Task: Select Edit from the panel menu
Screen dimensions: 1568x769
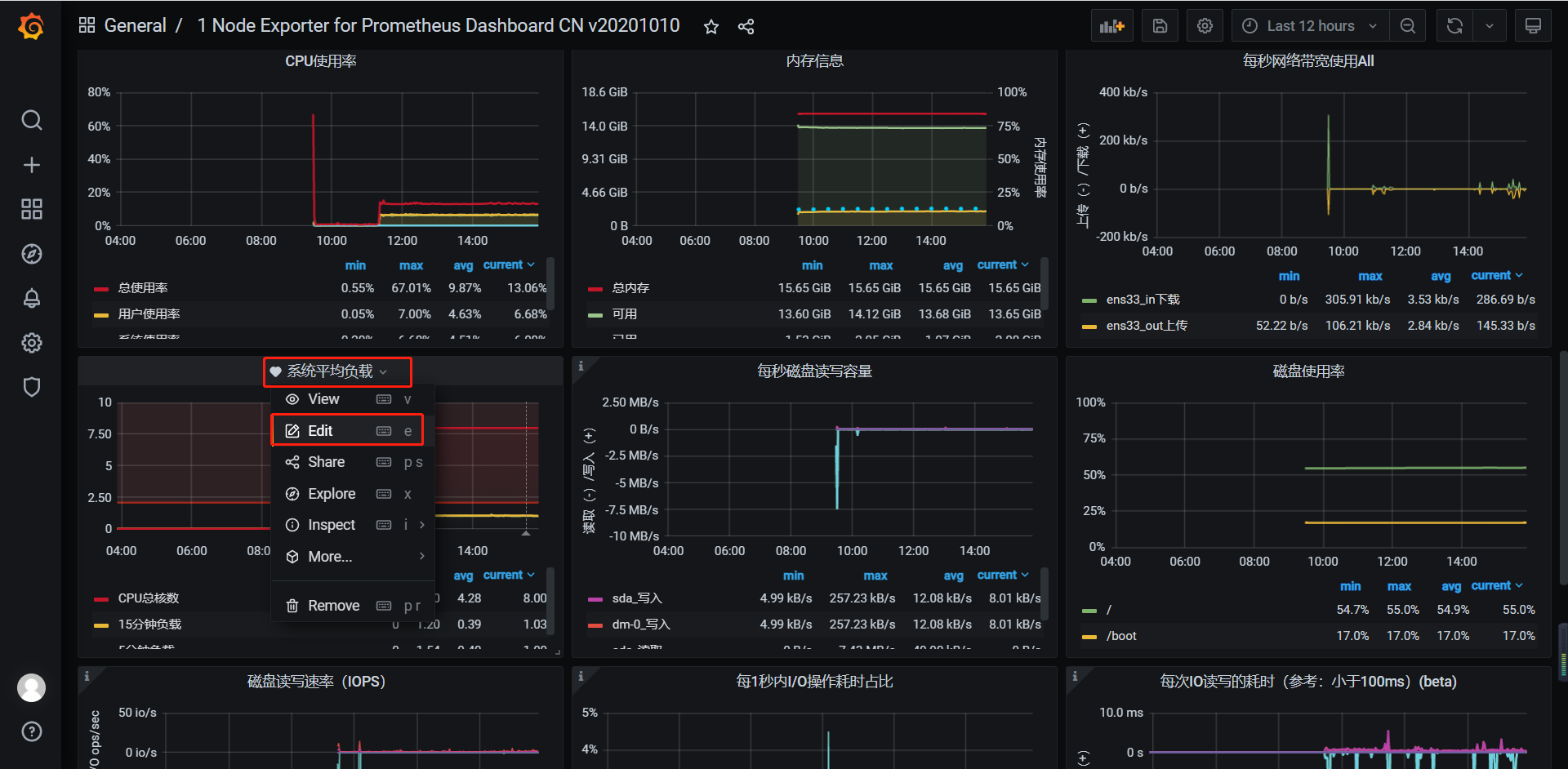Action: (320, 431)
